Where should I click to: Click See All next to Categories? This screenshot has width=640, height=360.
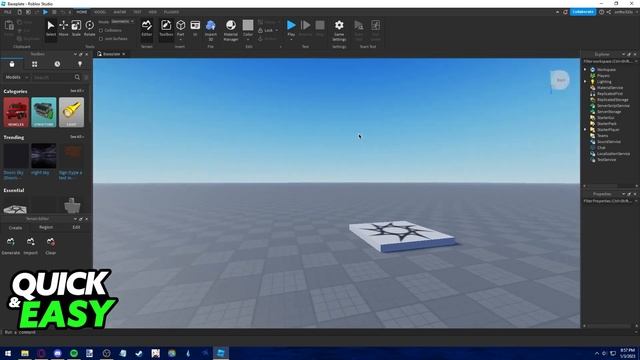[x=76, y=91]
